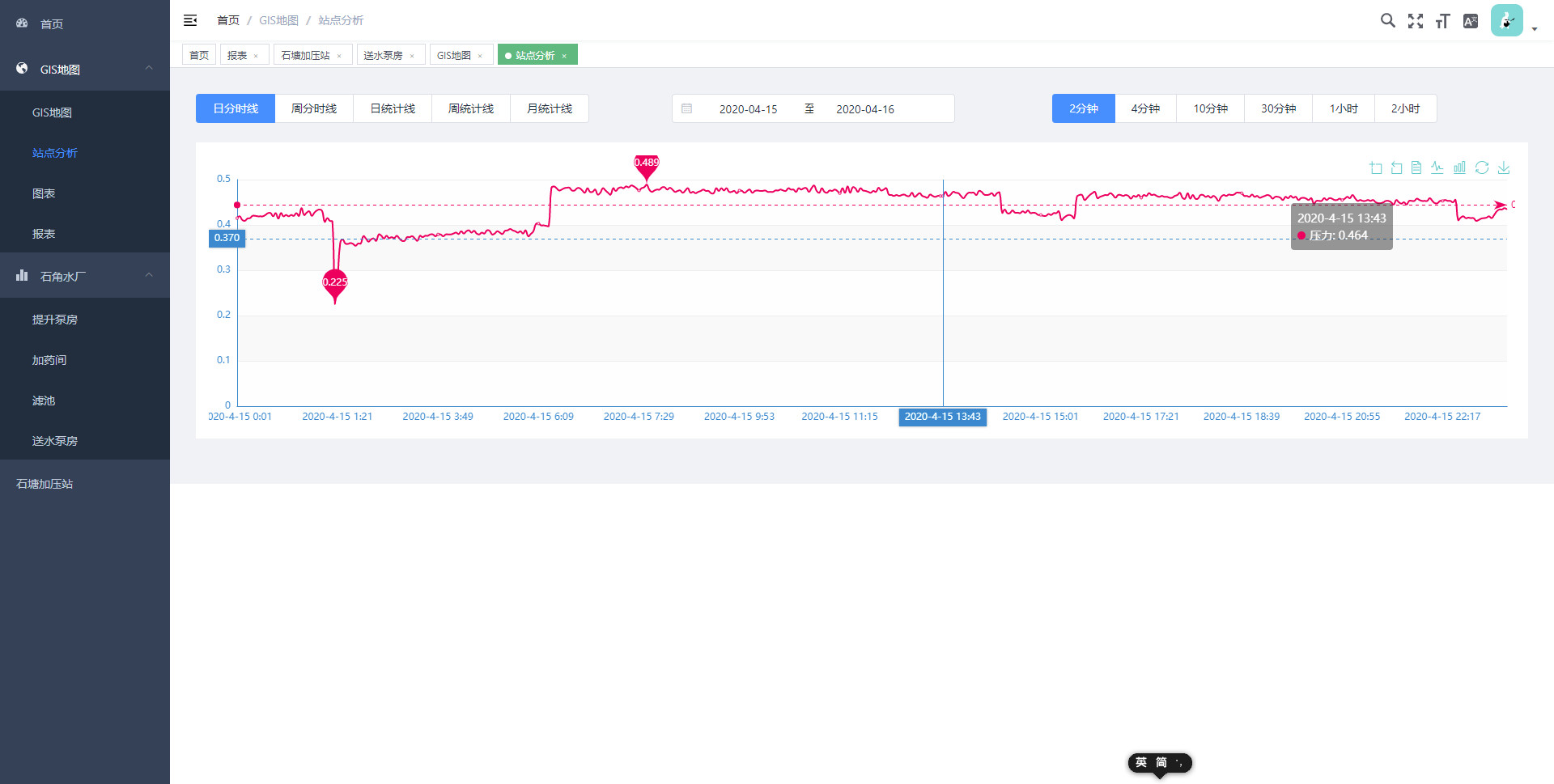Switch to 周分时线 chart mode
1554x784 pixels.
point(314,108)
